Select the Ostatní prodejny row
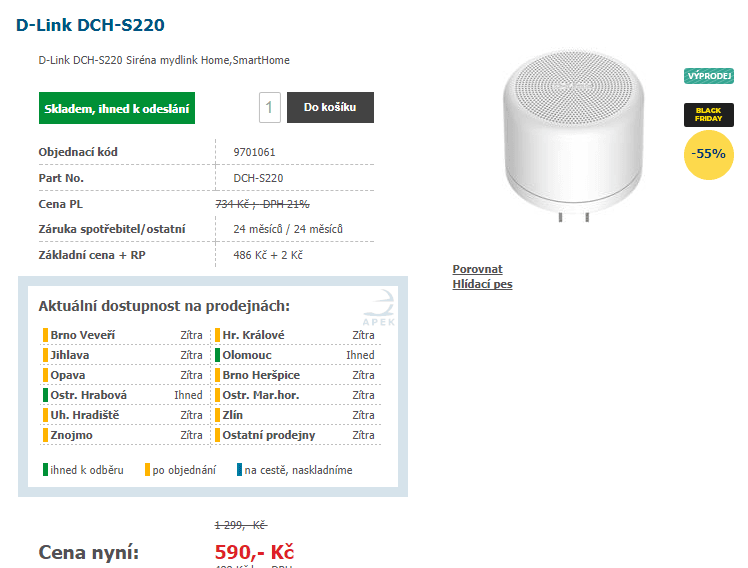 click(295, 435)
